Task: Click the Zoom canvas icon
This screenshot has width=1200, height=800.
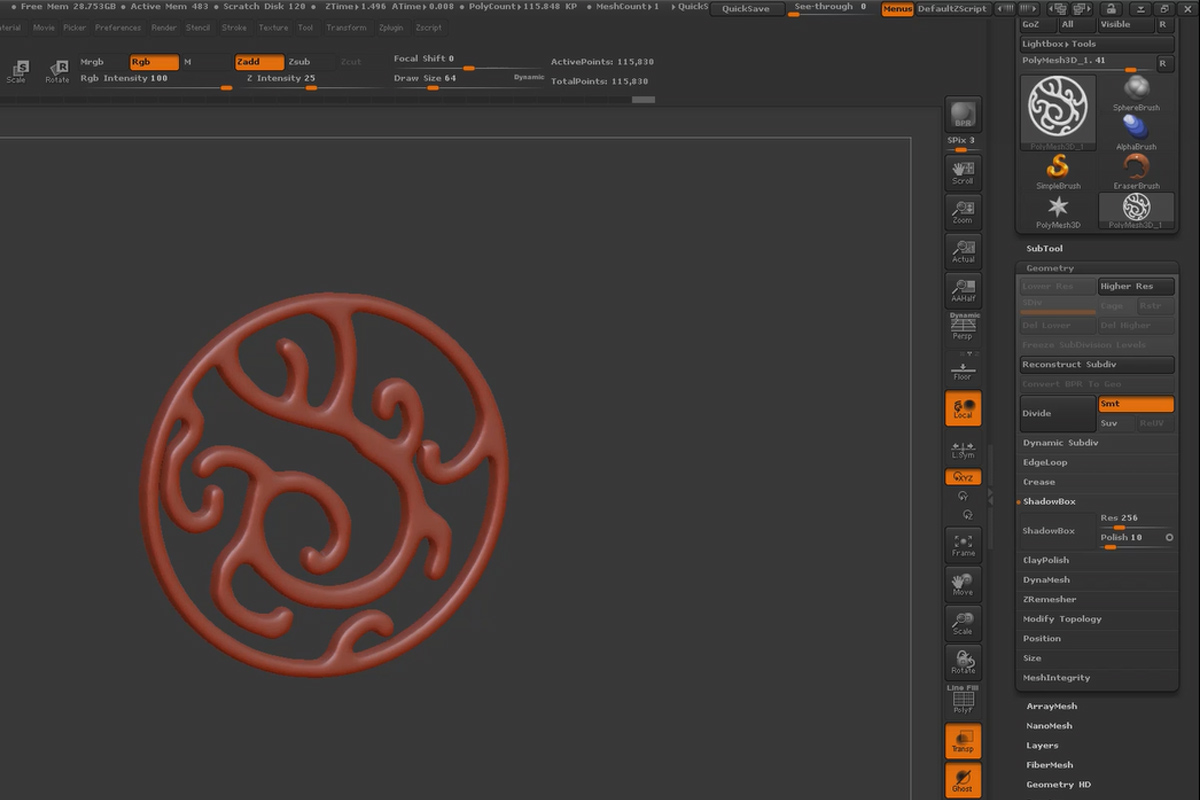Action: coord(963,211)
